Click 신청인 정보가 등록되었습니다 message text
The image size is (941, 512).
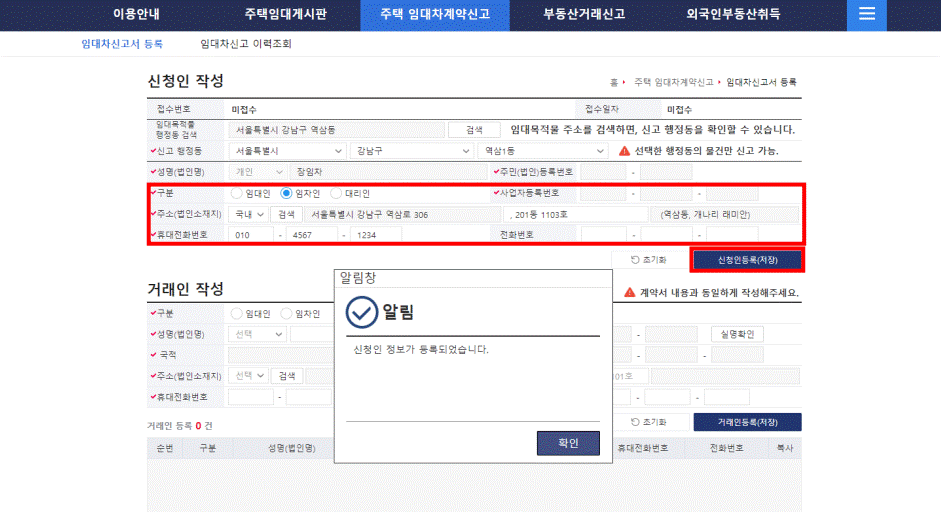(421, 349)
